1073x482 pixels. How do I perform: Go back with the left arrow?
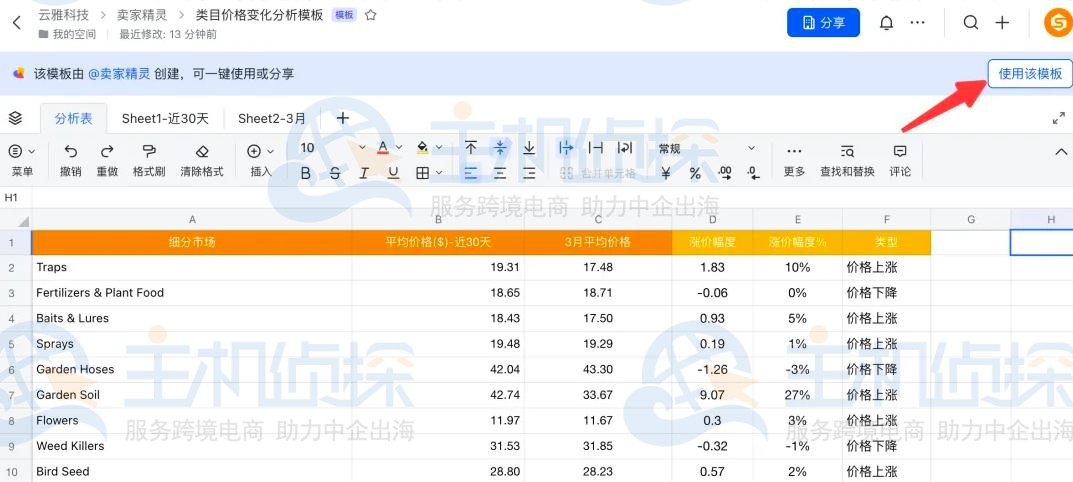(x=17, y=23)
